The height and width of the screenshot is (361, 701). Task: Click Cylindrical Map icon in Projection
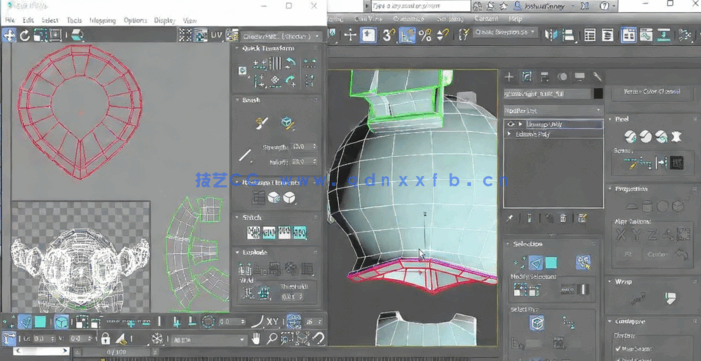pyautogui.click(x=646, y=207)
